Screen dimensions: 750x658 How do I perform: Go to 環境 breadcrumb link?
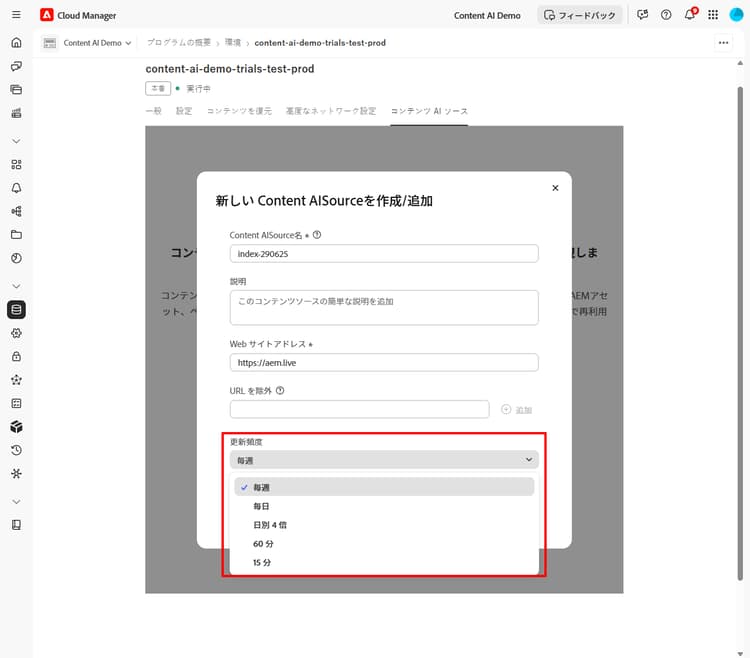click(232, 43)
